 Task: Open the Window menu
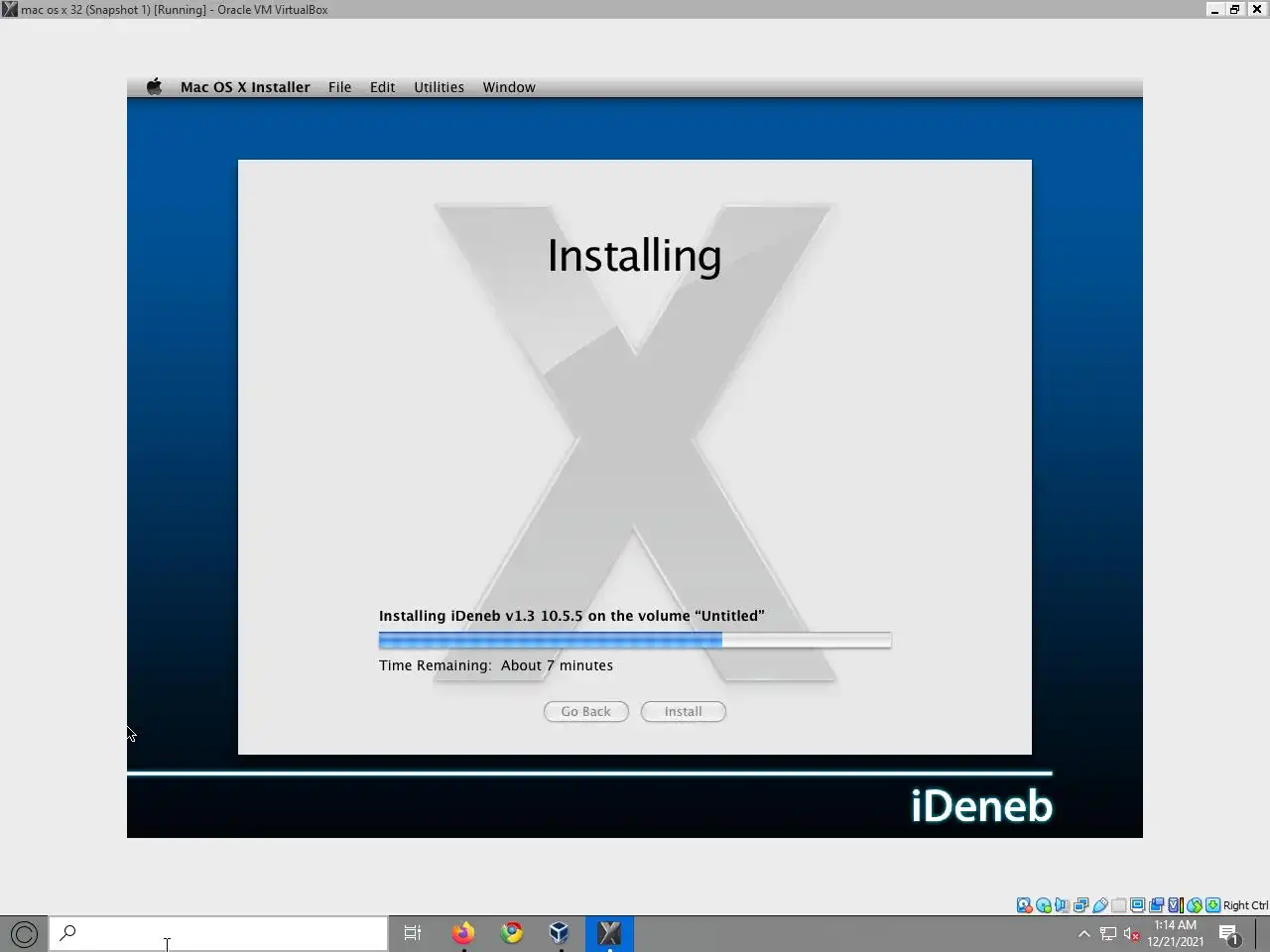pos(509,87)
